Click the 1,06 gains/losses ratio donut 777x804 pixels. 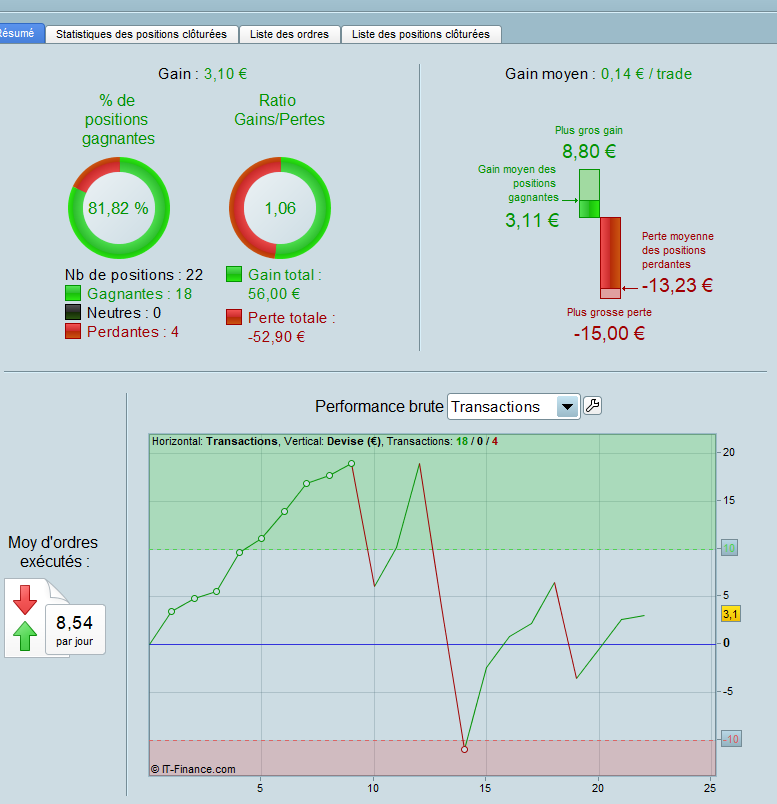(280, 208)
